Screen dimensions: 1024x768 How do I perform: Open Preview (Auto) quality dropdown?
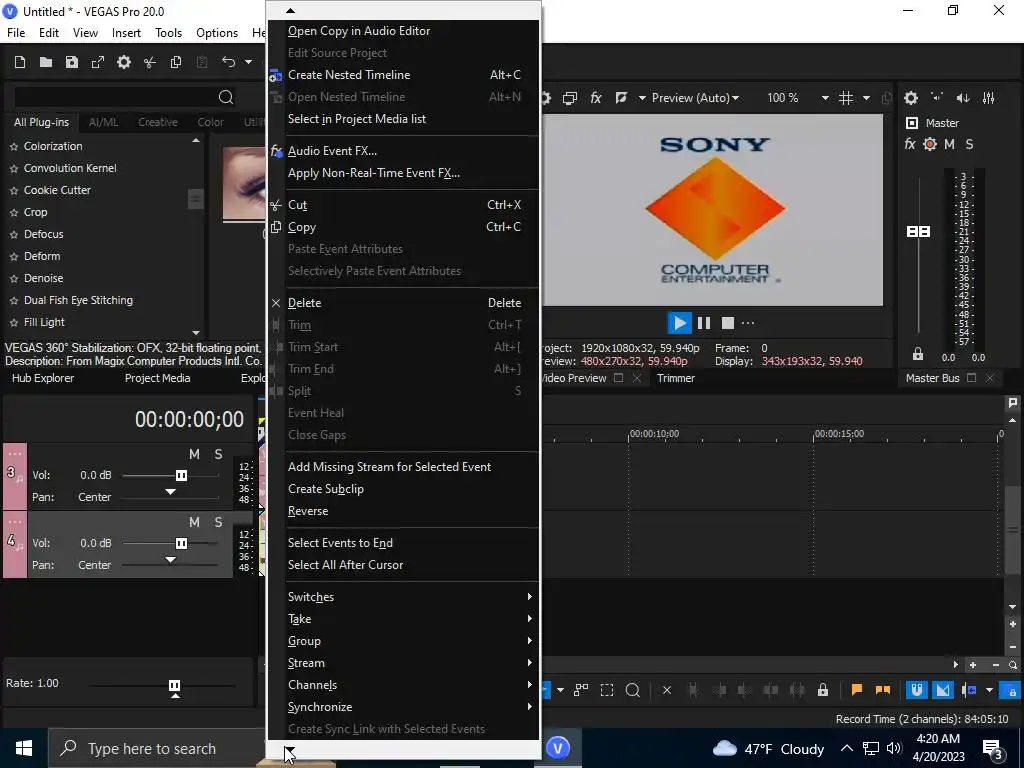point(696,98)
